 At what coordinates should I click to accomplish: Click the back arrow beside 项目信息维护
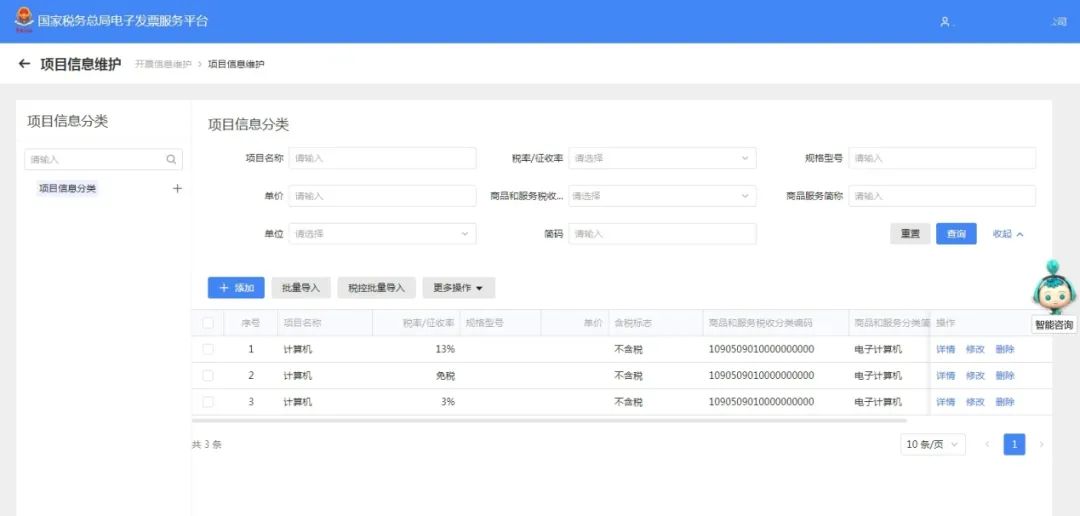coord(25,64)
